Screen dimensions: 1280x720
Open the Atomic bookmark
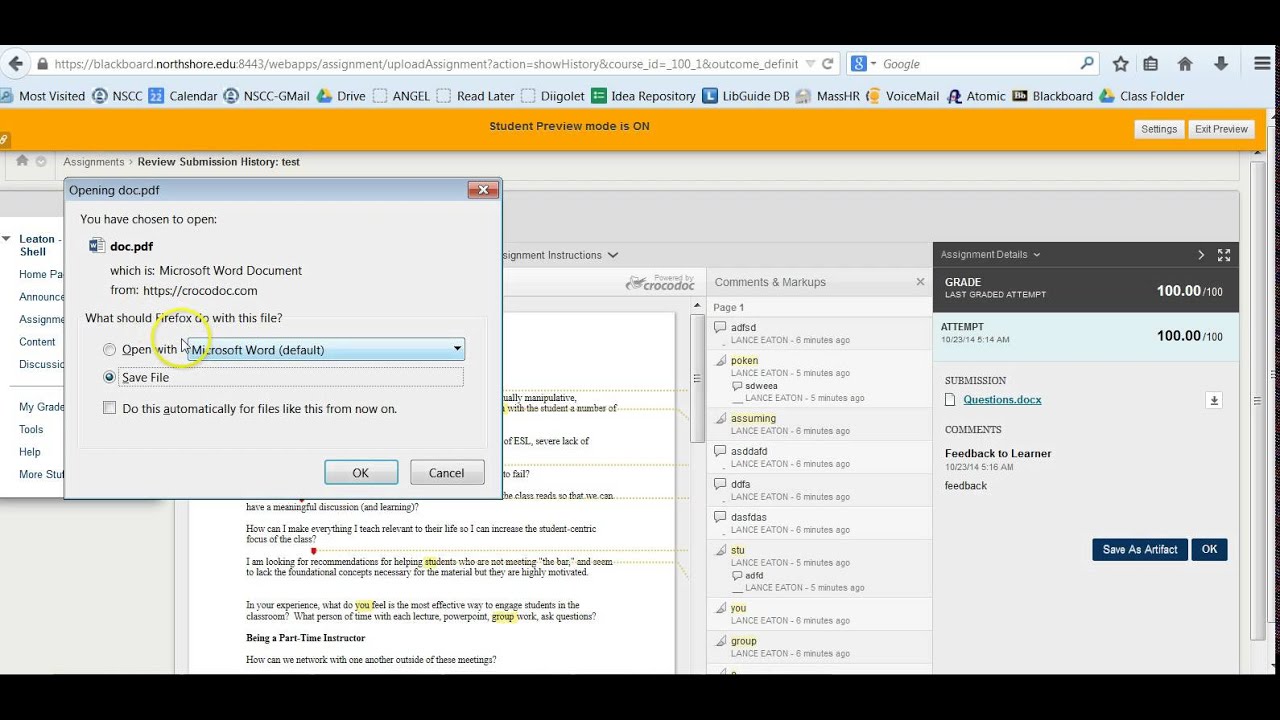coord(976,96)
